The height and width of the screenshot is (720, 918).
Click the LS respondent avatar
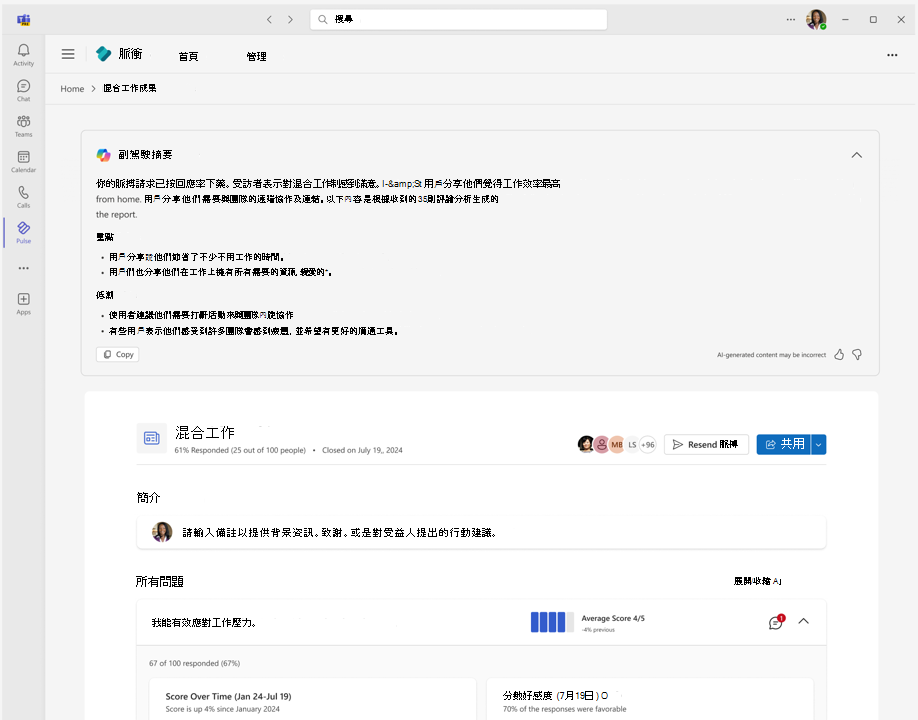pos(632,445)
